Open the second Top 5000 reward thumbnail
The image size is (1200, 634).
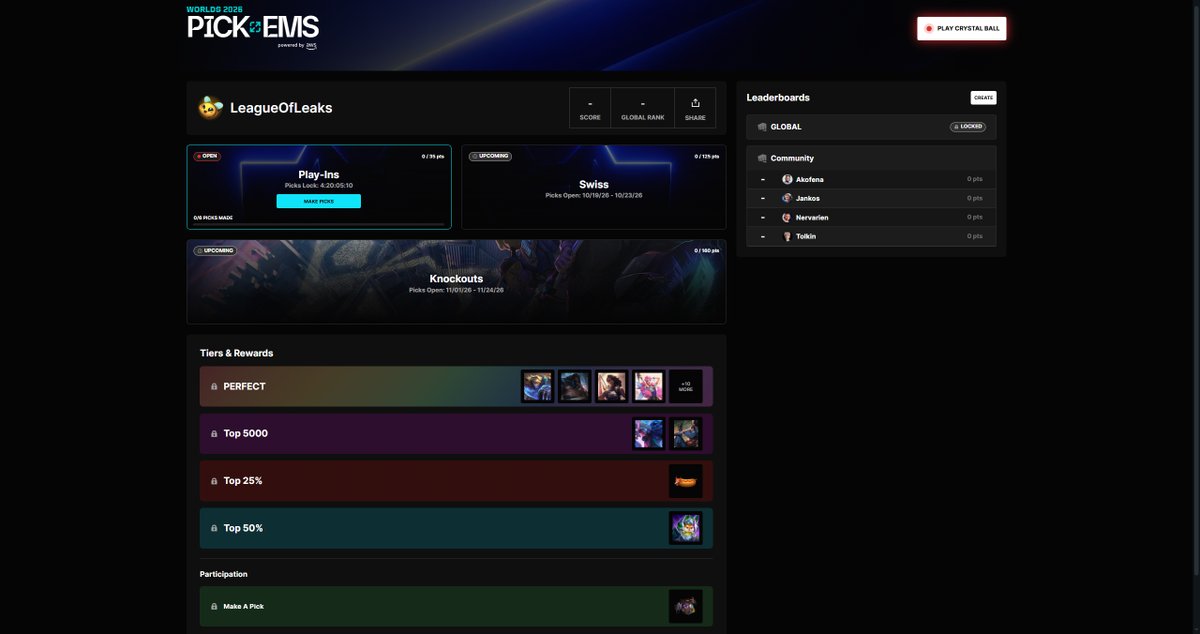[x=686, y=434]
